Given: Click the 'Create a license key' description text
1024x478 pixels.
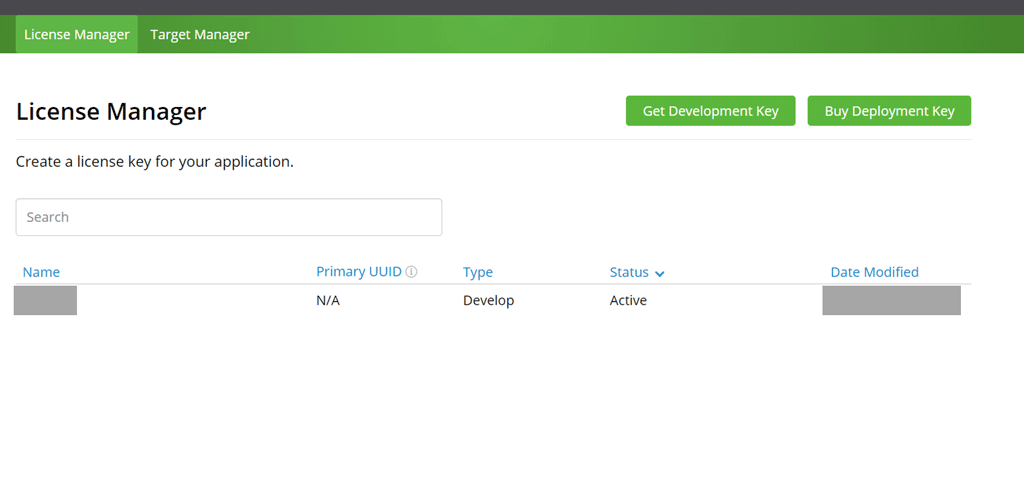Looking at the screenshot, I should click(155, 162).
